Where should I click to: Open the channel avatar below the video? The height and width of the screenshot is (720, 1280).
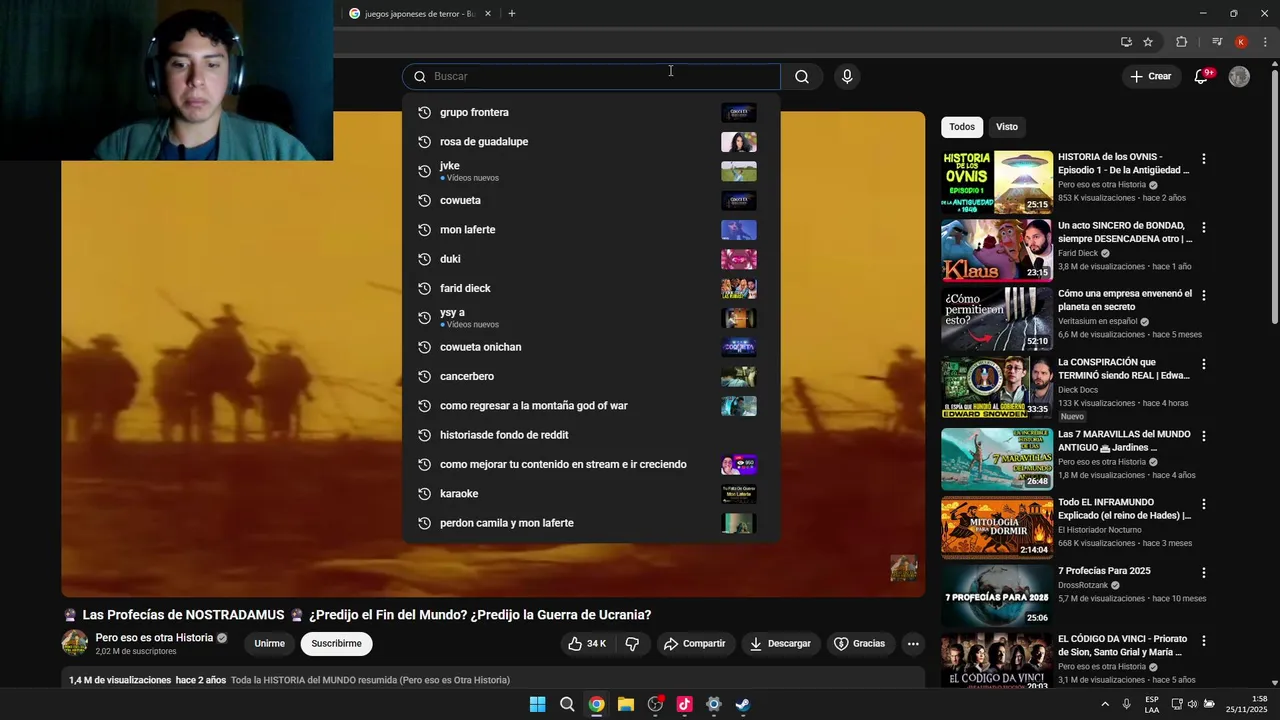pyautogui.click(x=75, y=643)
